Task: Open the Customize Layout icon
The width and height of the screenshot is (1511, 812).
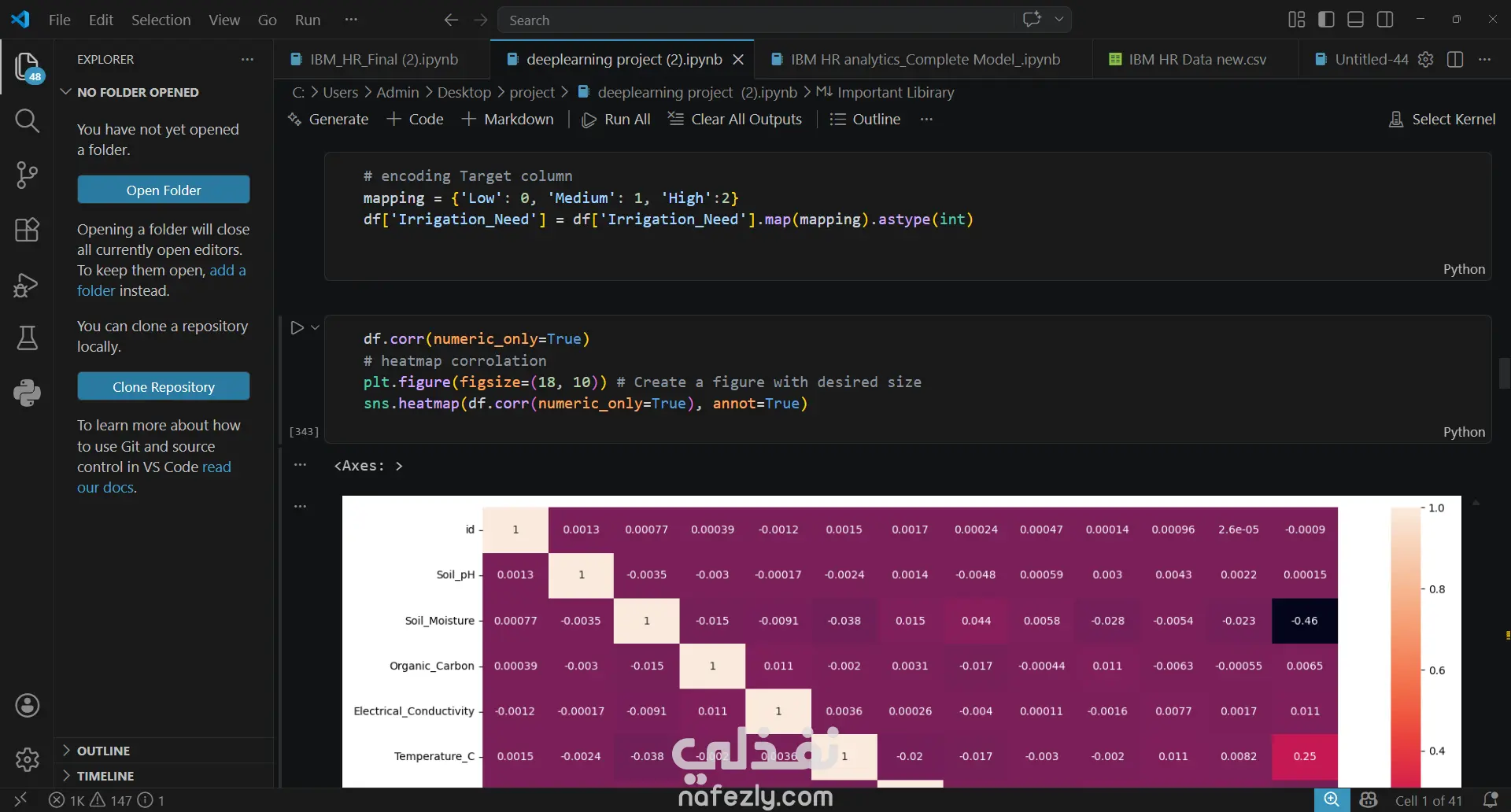Action: click(1296, 20)
